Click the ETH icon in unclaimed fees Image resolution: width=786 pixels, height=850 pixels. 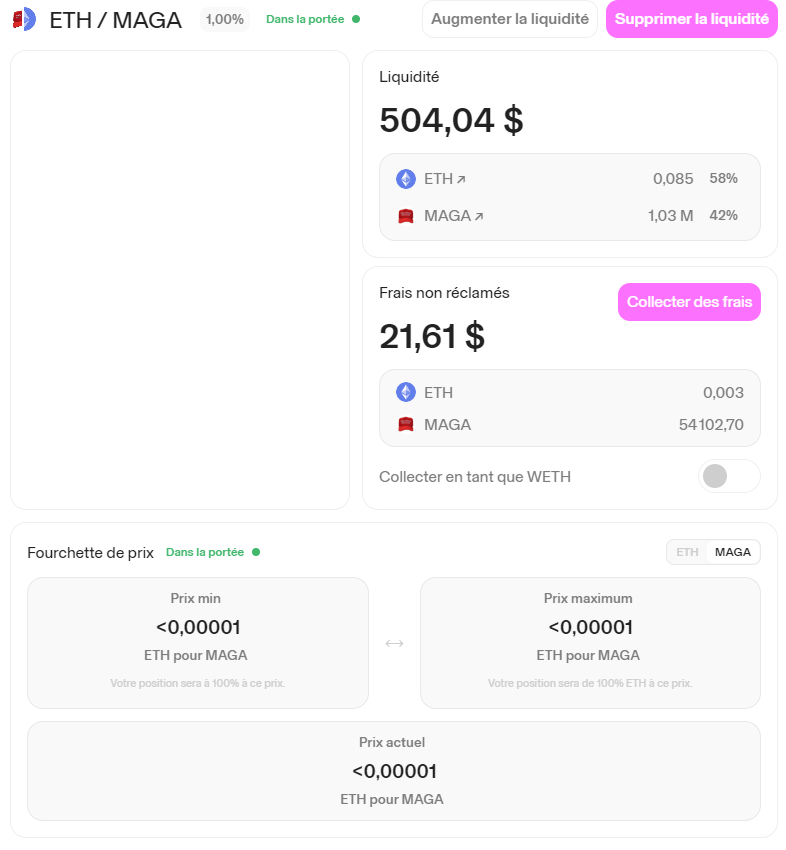406,392
